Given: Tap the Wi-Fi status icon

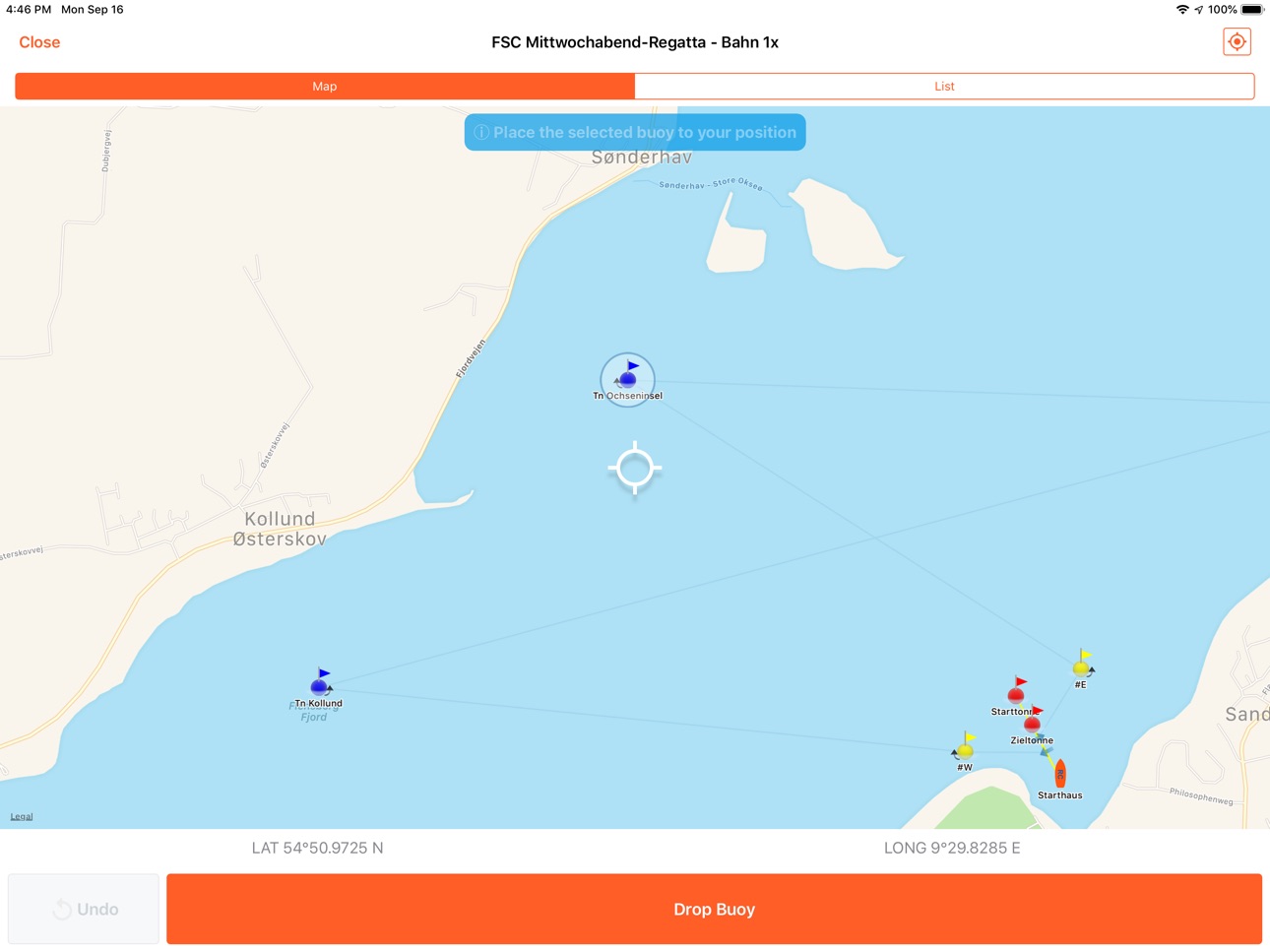Looking at the screenshot, I should coord(1181,10).
